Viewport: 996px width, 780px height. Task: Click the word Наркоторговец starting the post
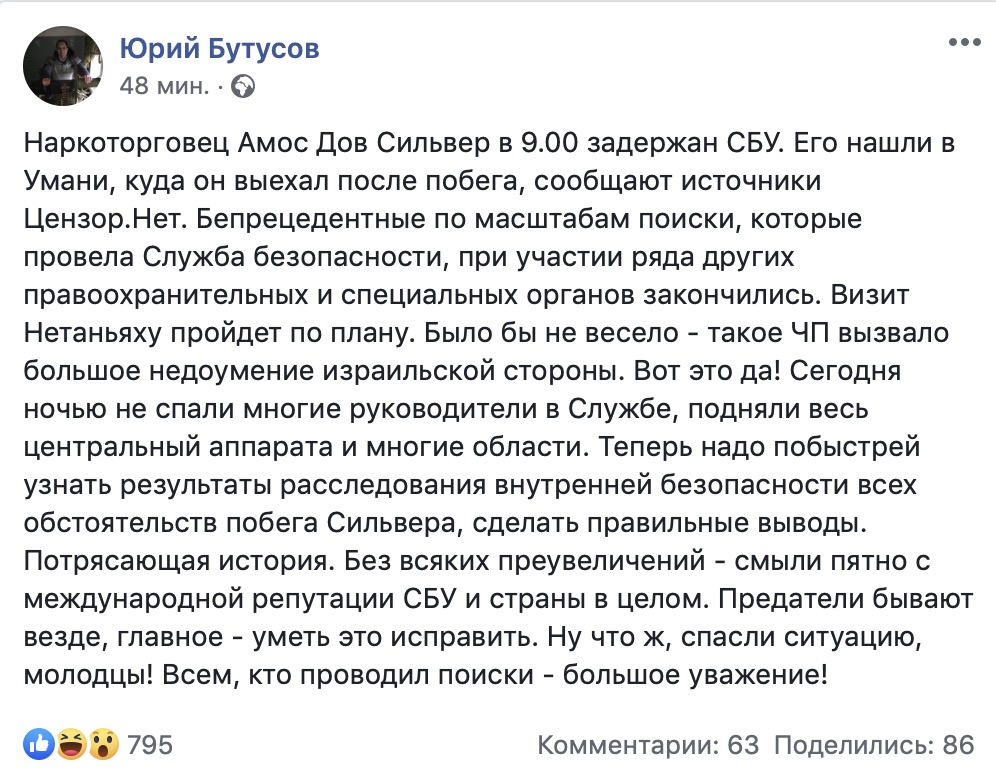click(126, 144)
